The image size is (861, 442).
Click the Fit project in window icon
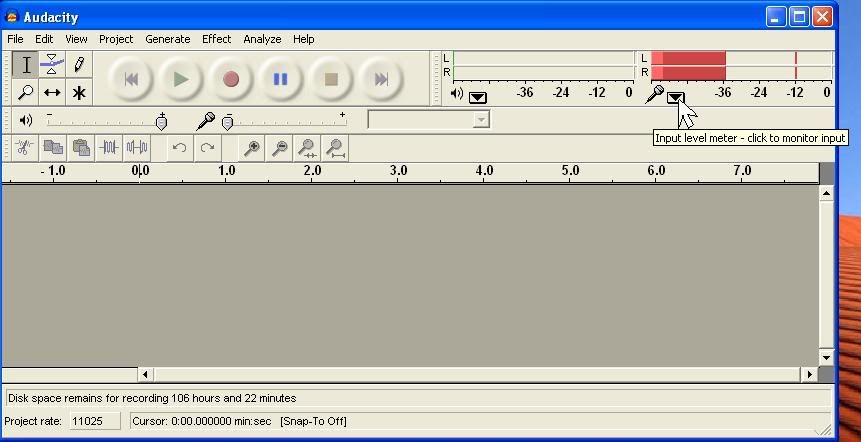click(336, 148)
